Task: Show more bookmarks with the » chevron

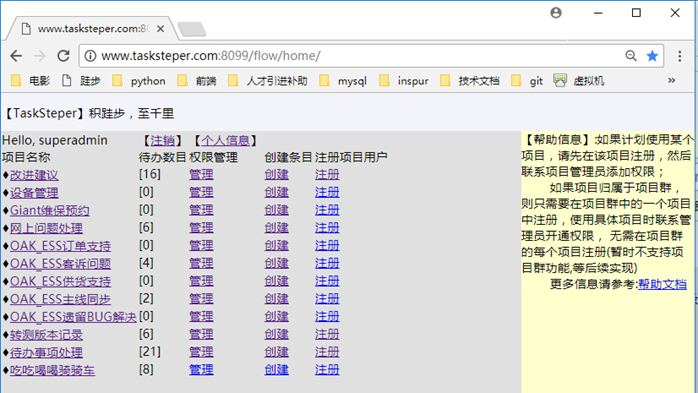Action: coord(671,81)
